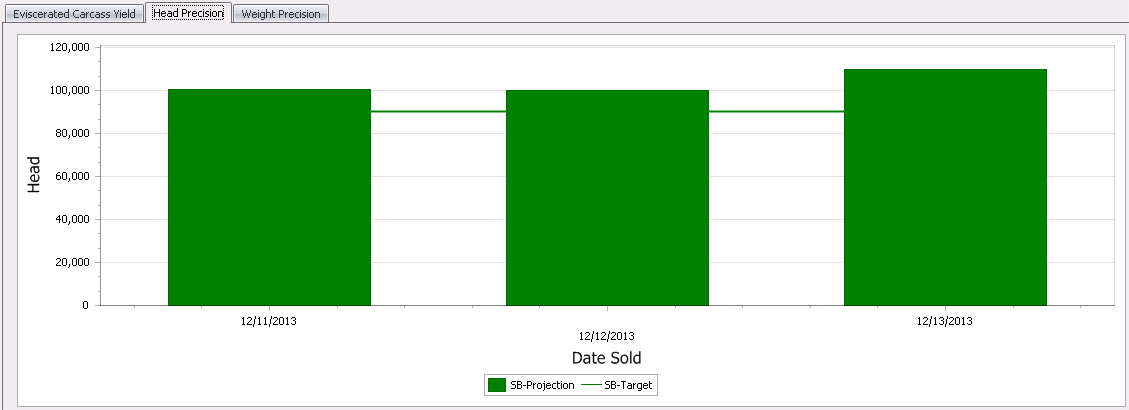Click the 12/11/2013 projection bar
1129x410 pixels.
tap(269, 197)
